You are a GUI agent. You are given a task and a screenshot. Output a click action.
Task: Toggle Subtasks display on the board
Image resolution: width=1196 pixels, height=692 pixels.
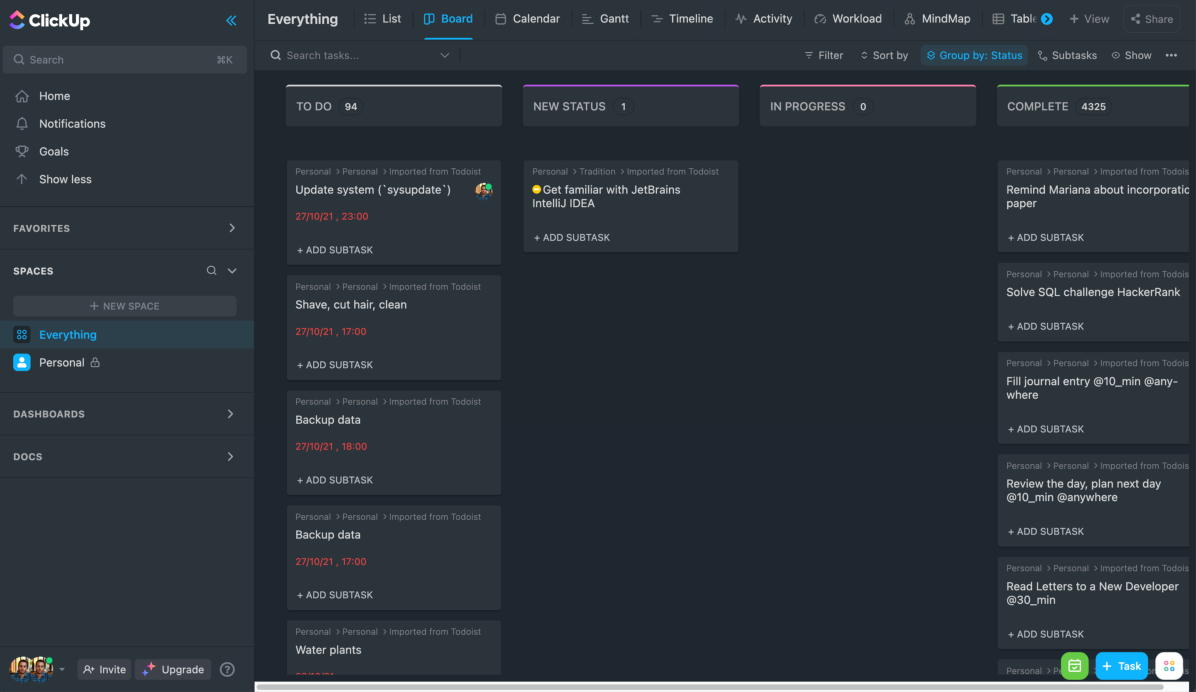(x=1067, y=55)
